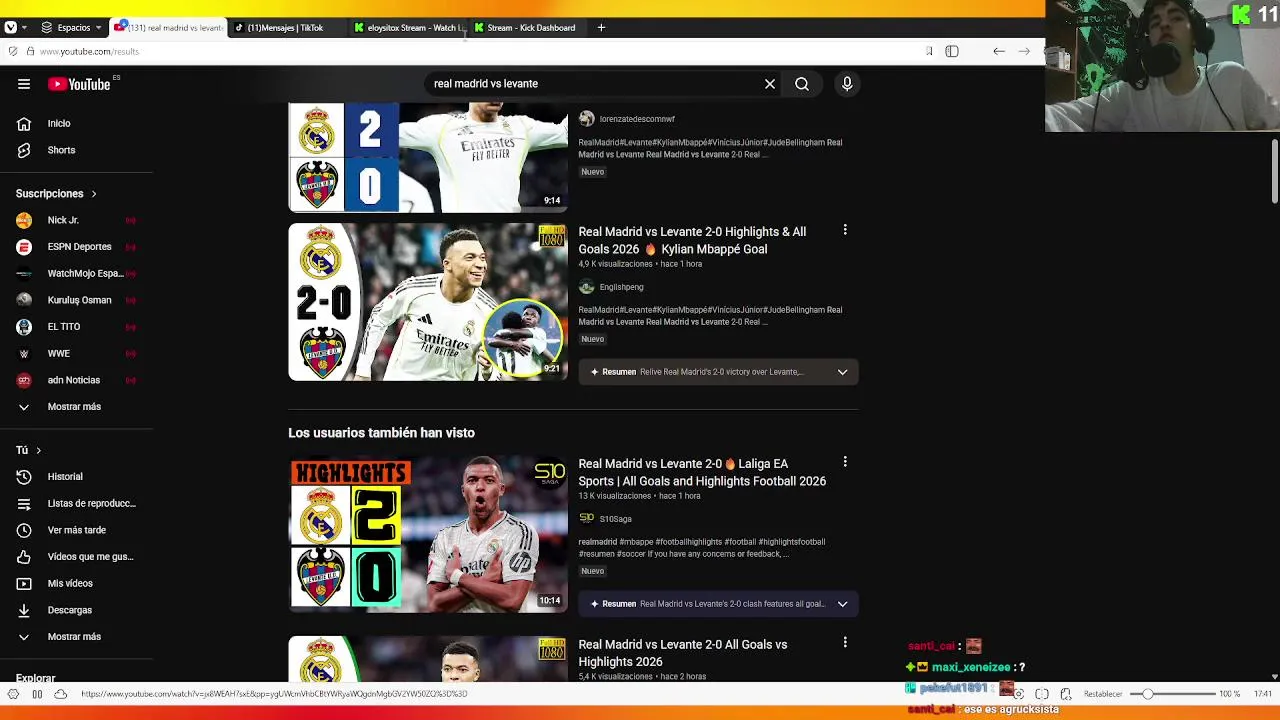Switch to the (11)Mensajes TikTok tab
Screen dimensions: 1280x720
point(286,28)
